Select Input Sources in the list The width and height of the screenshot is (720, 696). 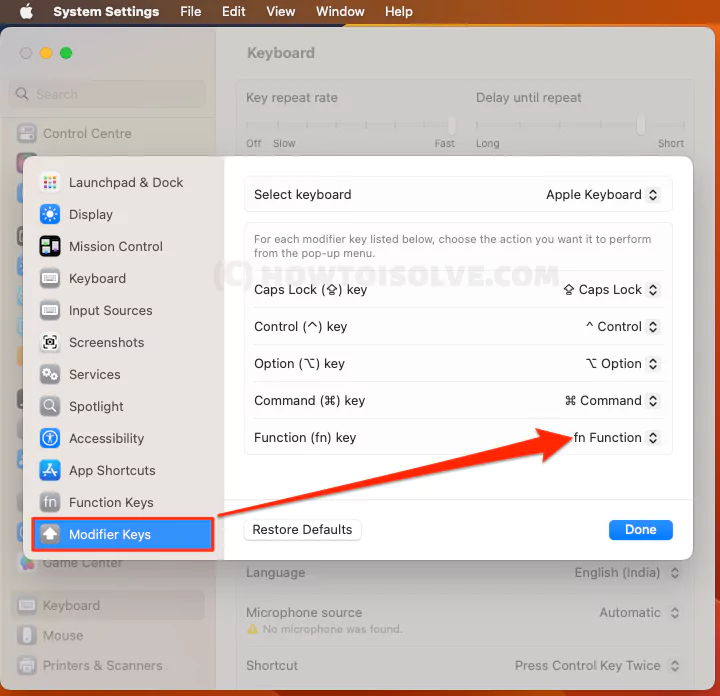[x=123, y=310]
